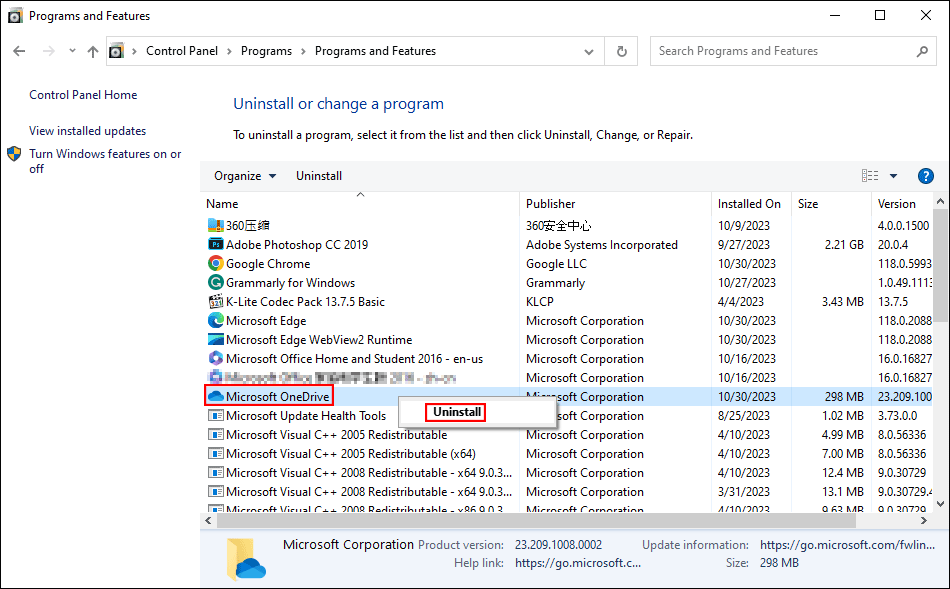Viewport: 950px width, 589px height.
Task: Click the list view layout icon
Action: (x=869, y=175)
